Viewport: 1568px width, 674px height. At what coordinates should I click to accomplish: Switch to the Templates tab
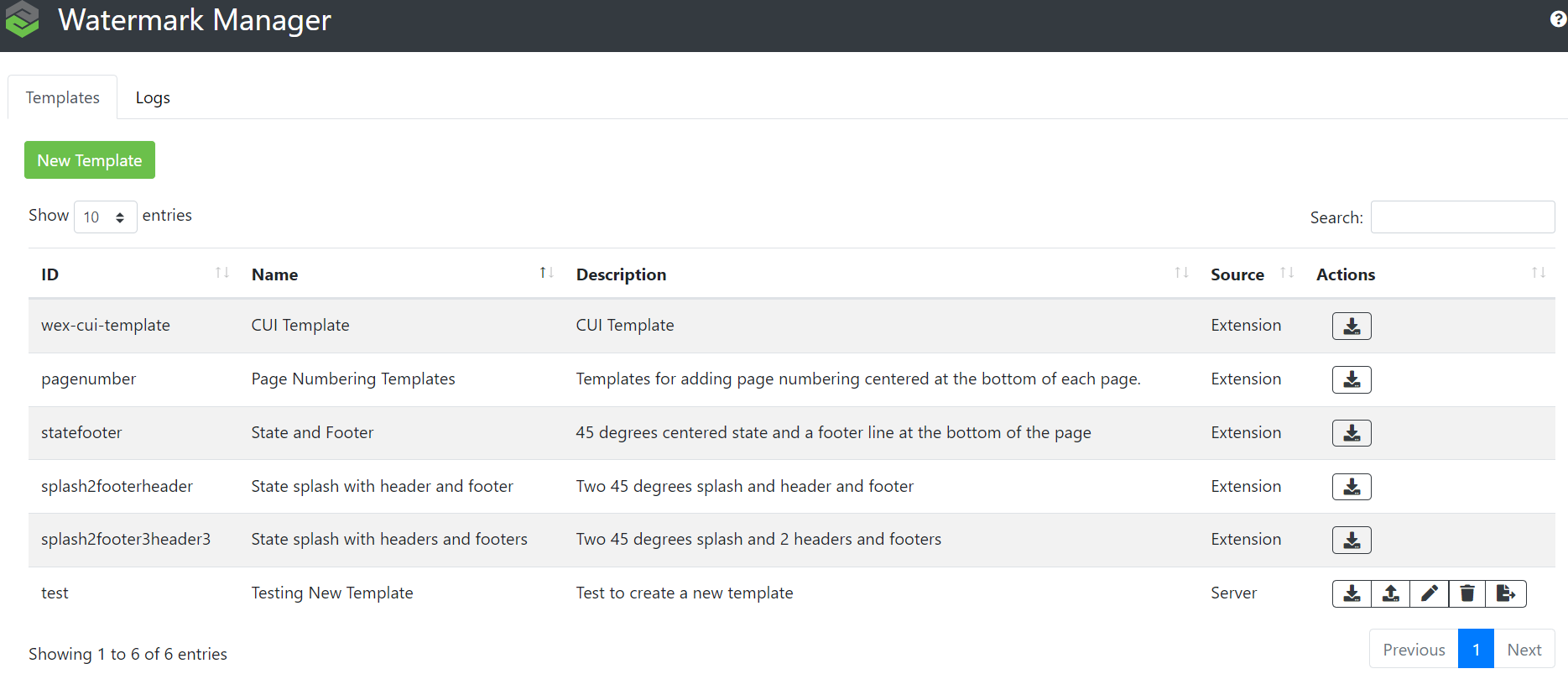(62, 97)
